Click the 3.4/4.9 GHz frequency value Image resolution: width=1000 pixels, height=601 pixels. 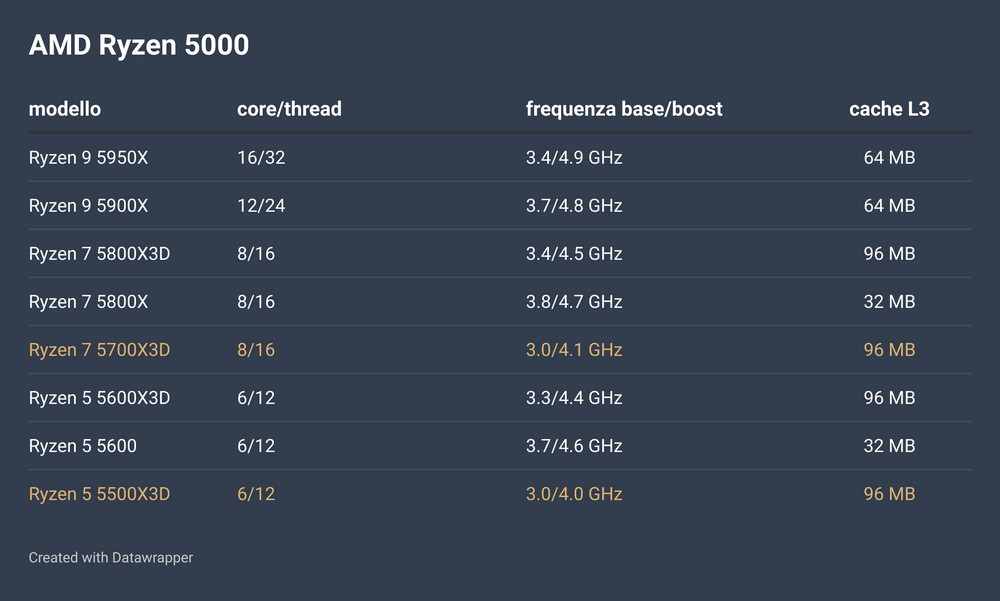point(574,158)
